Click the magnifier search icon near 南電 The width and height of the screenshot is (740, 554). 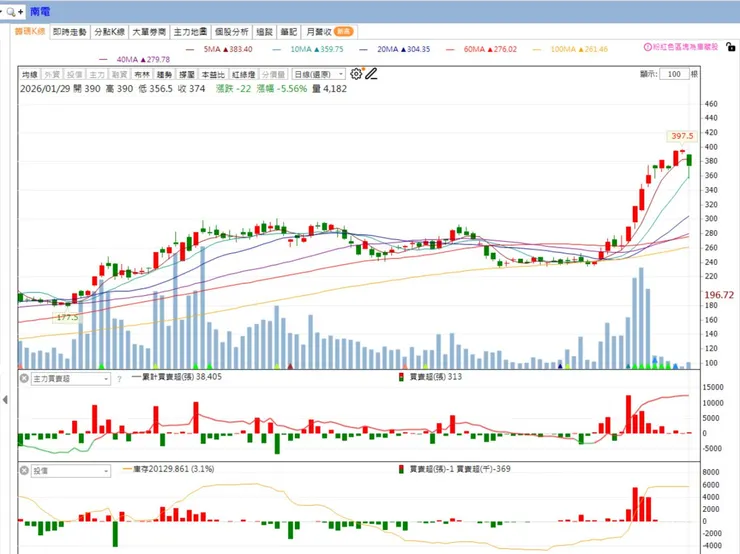point(11,12)
